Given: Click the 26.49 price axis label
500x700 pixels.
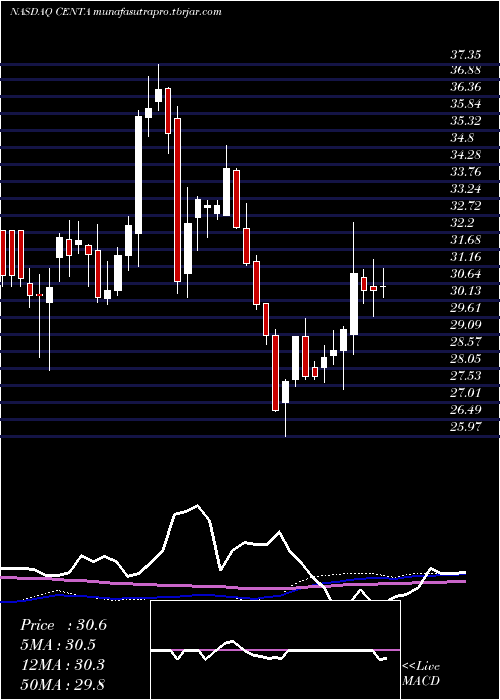Looking at the screenshot, I should tap(466, 410).
